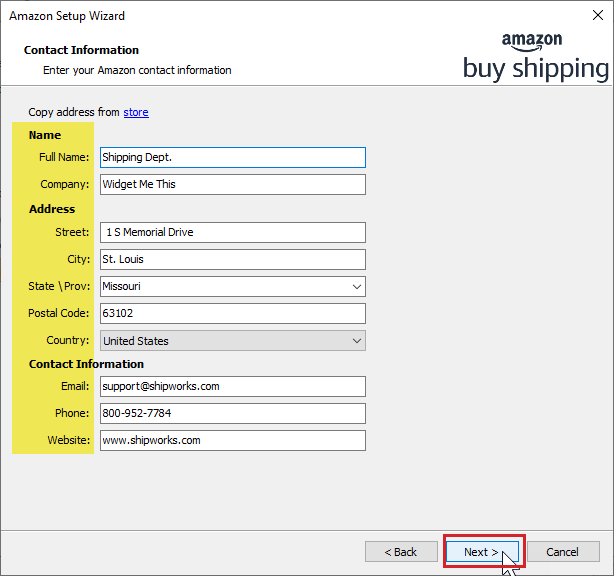Open the State \ Prov dropdown

coord(233,287)
